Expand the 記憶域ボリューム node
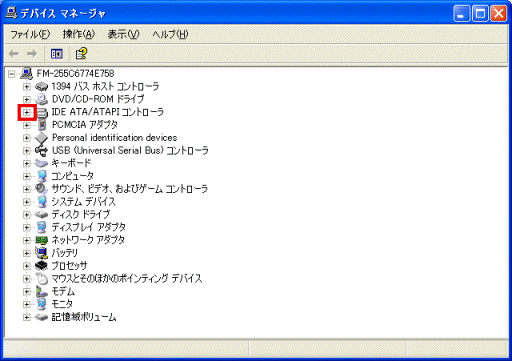The width and height of the screenshot is (512, 361). point(26,317)
